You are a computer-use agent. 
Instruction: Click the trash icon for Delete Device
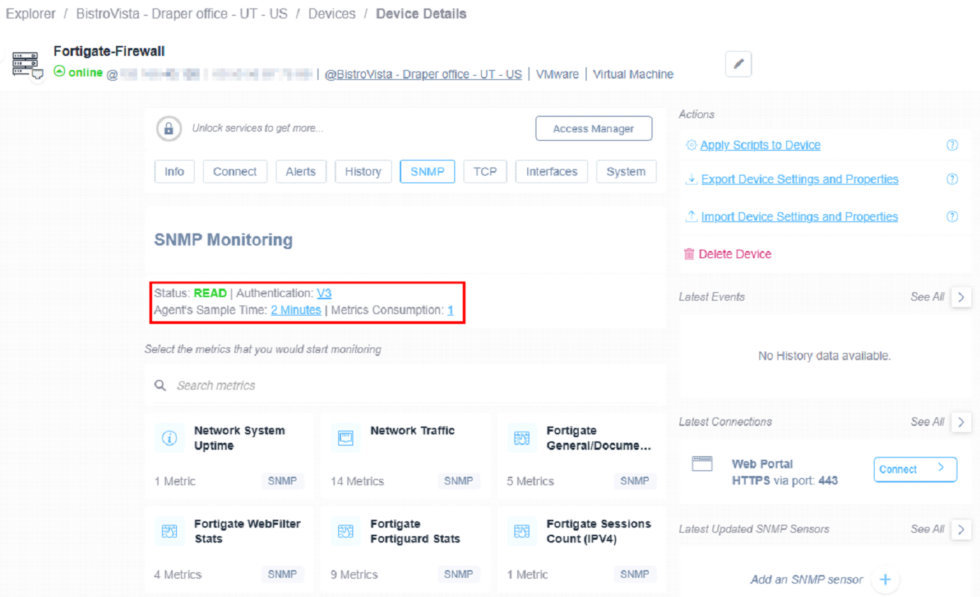pos(689,254)
